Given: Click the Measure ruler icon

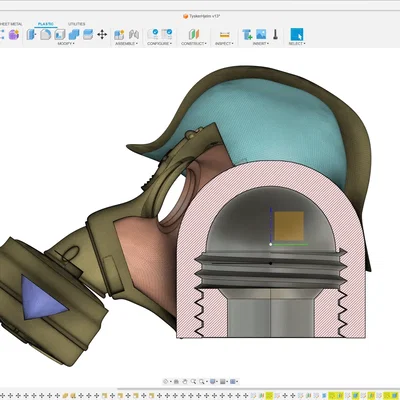Looking at the screenshot, I should pyautogui.click(x=224, y=34).
